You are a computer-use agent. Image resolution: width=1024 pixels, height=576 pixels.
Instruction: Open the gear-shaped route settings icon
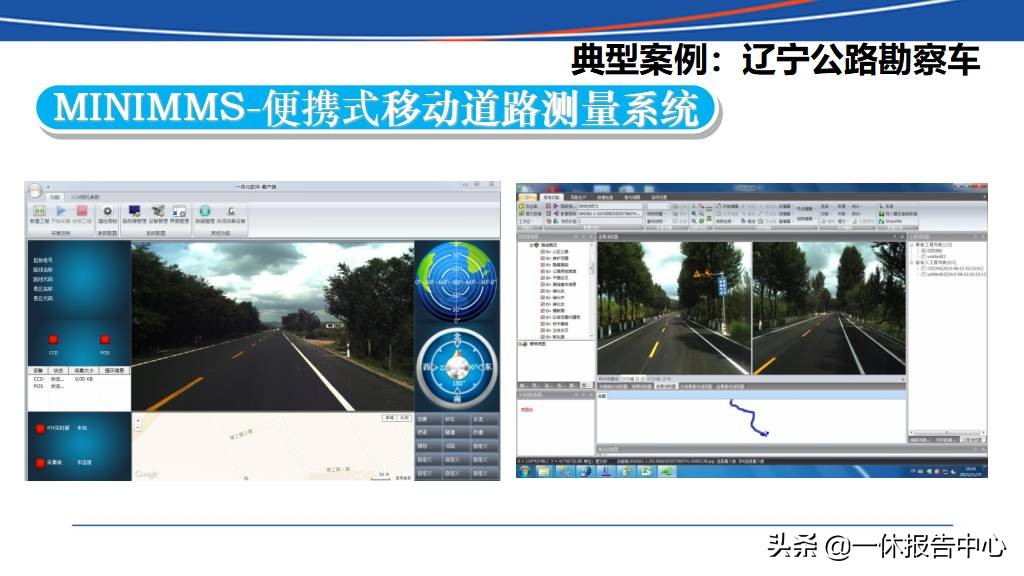[x=107, y=210]
